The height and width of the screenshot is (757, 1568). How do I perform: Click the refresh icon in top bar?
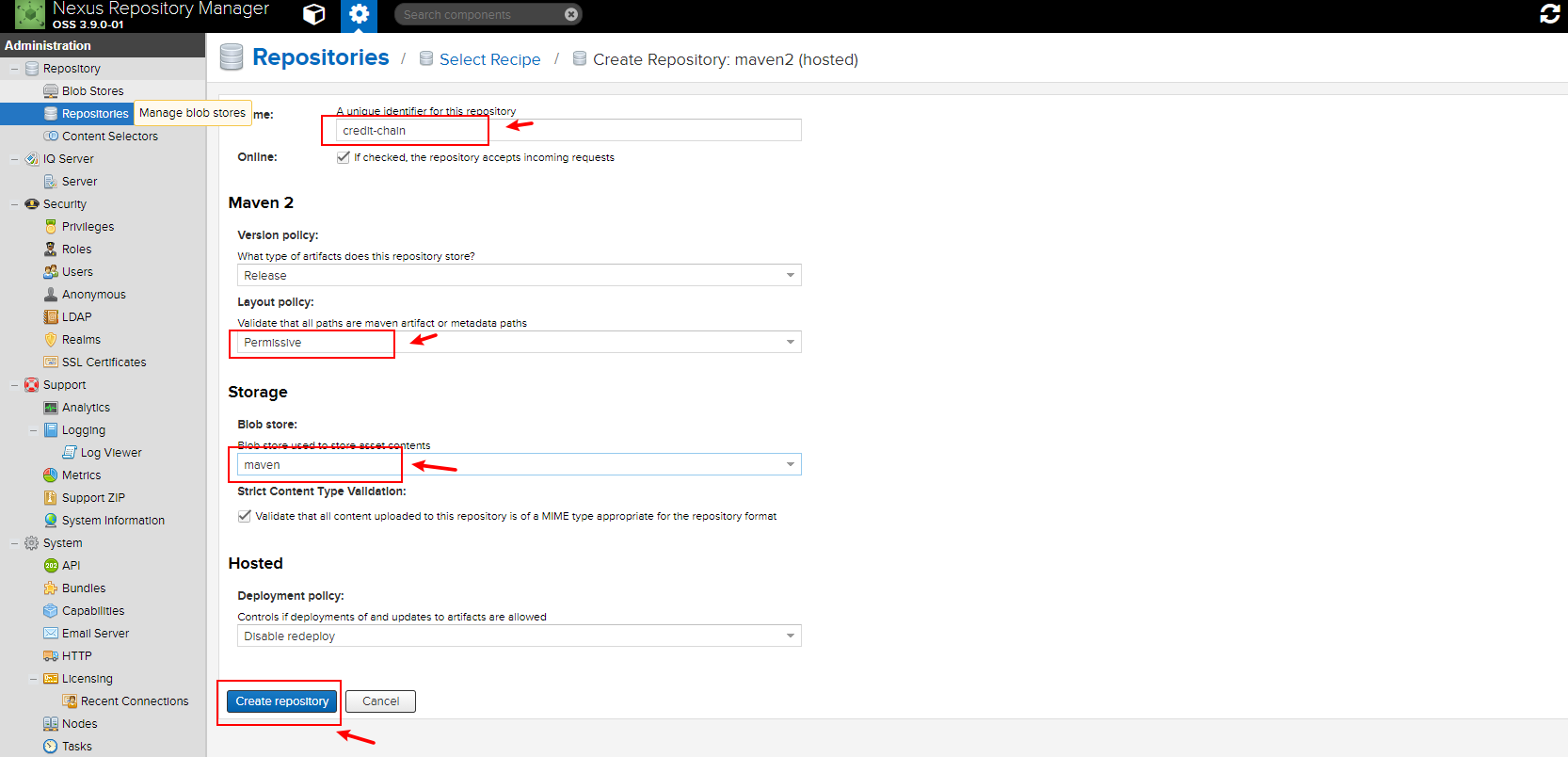click(x=1549, y=14)
